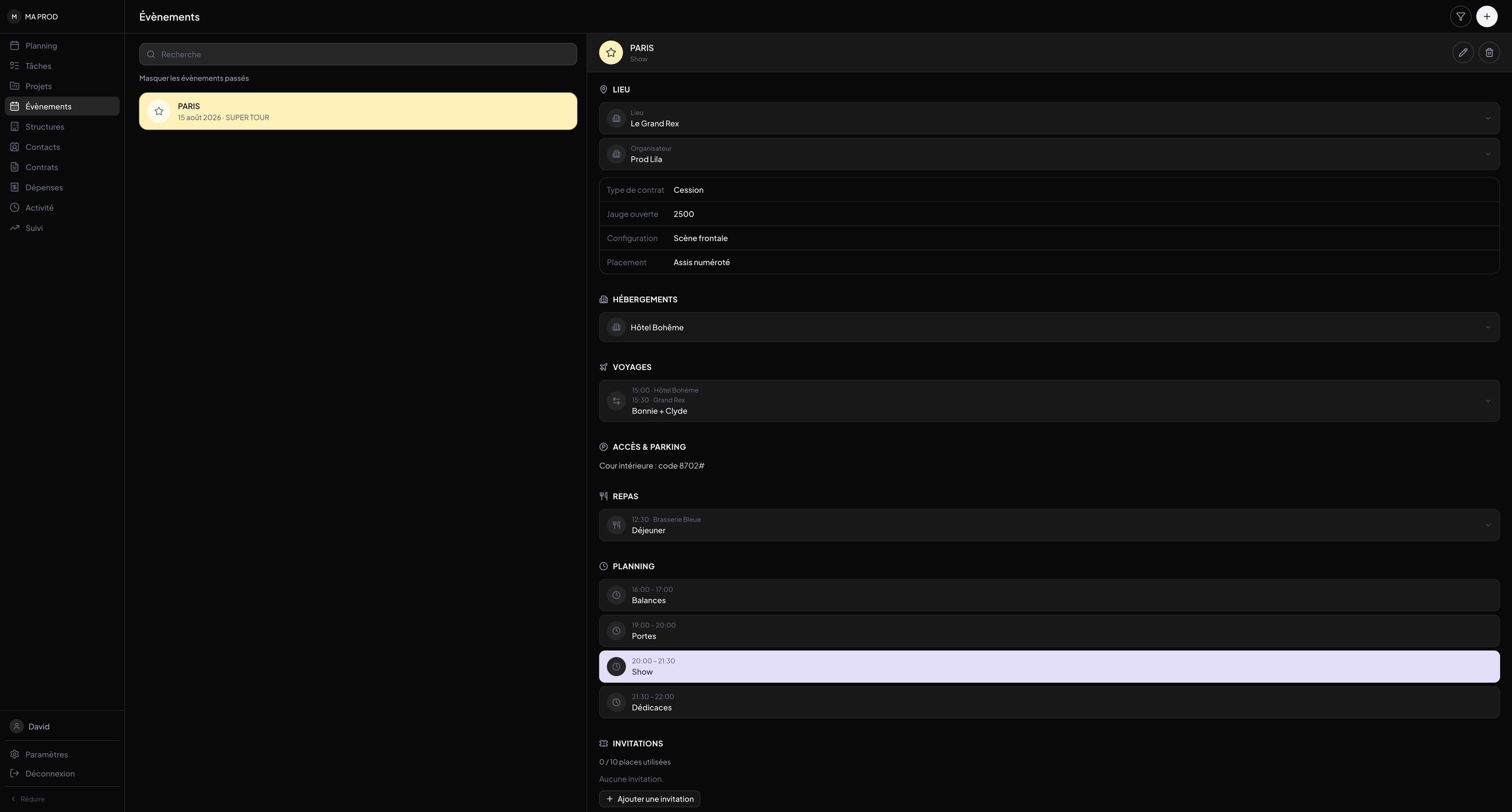1512x812 pixels.
Task: Focus the Recherche search field
Action: 358,54
